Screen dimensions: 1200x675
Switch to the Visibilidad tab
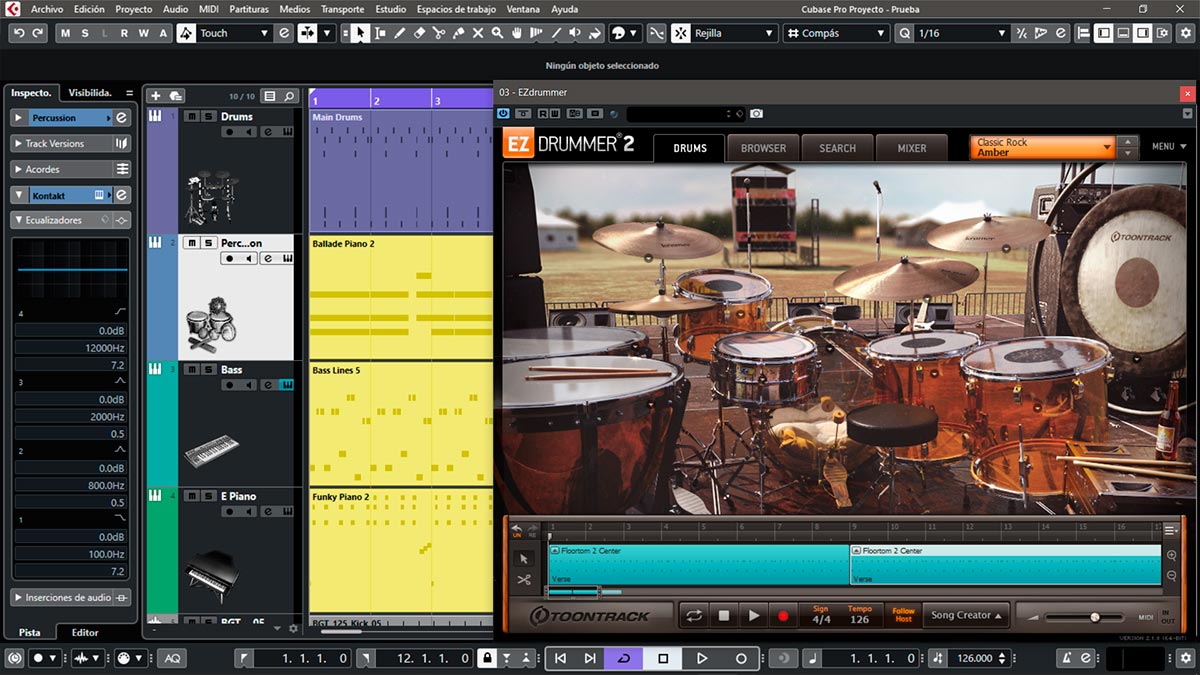(x=90, y=93)
